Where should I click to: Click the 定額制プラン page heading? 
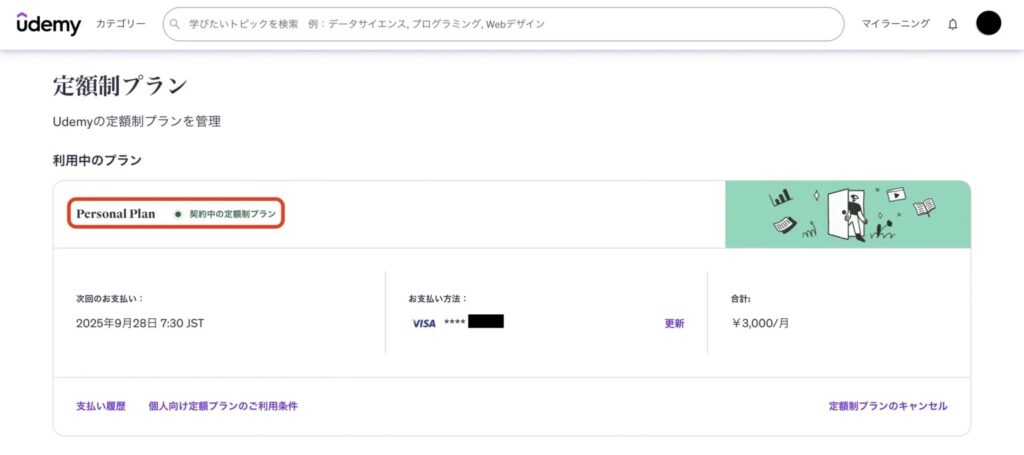click(120, 86)
